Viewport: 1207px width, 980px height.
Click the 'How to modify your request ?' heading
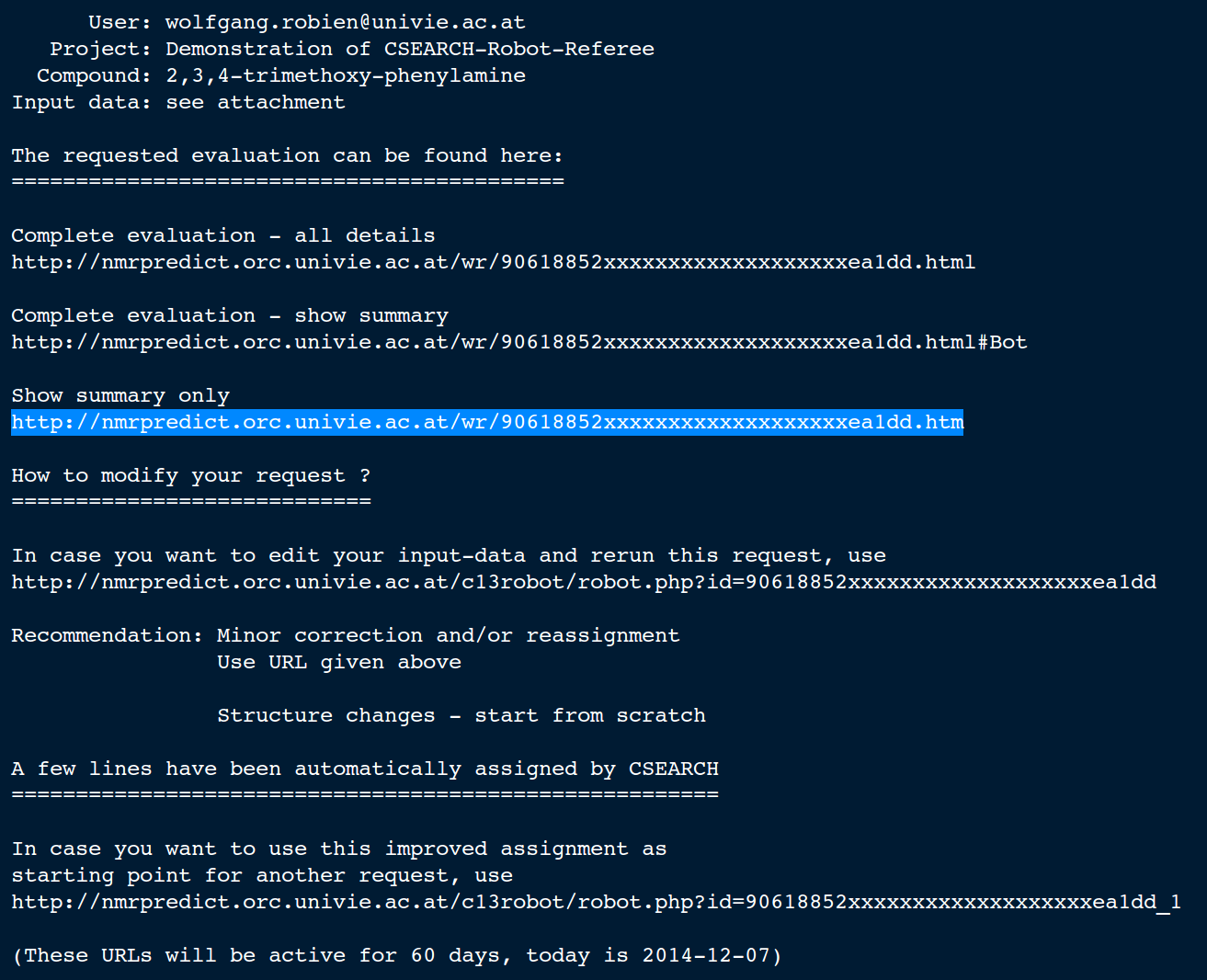(191, 475)
